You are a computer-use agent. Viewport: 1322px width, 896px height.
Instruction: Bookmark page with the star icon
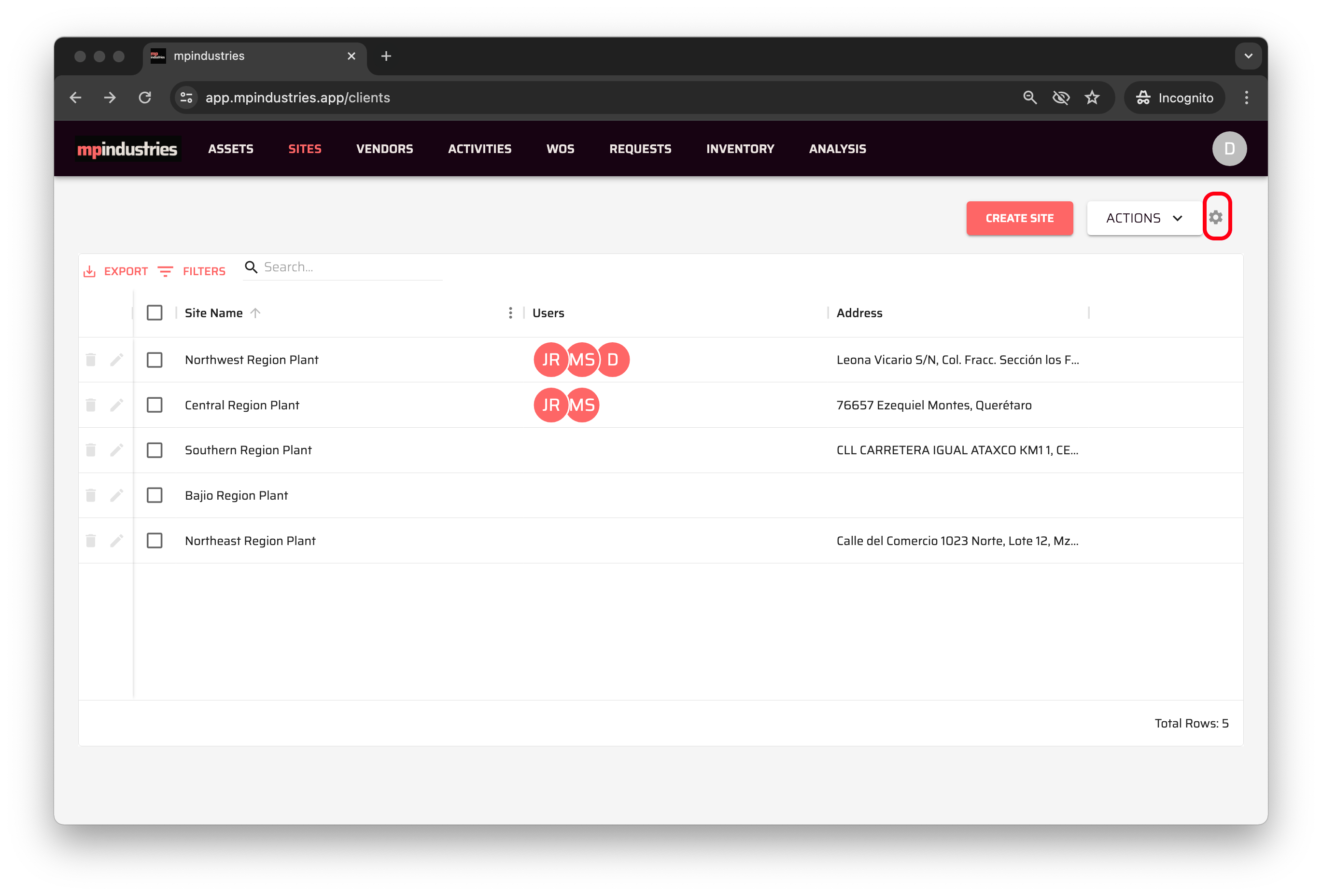click(x=1092, y=98)
